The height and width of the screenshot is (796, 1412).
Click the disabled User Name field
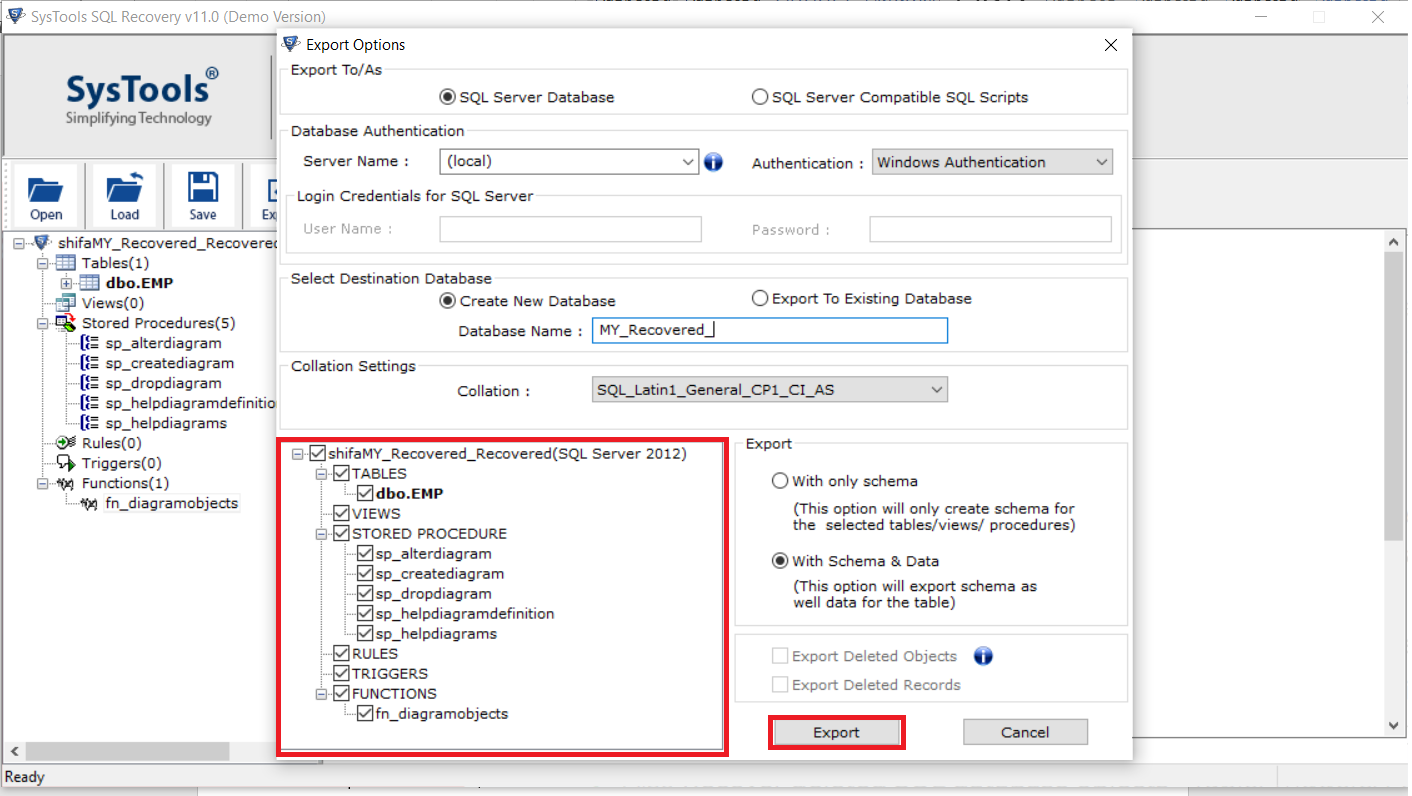[570, 229]
